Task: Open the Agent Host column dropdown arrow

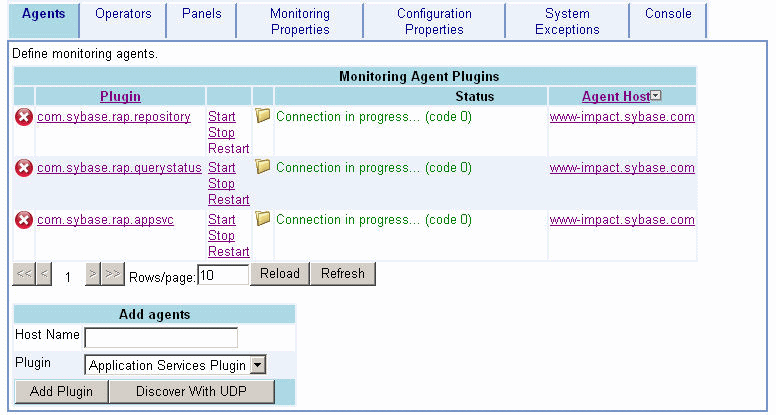Action: pos(656,95)
